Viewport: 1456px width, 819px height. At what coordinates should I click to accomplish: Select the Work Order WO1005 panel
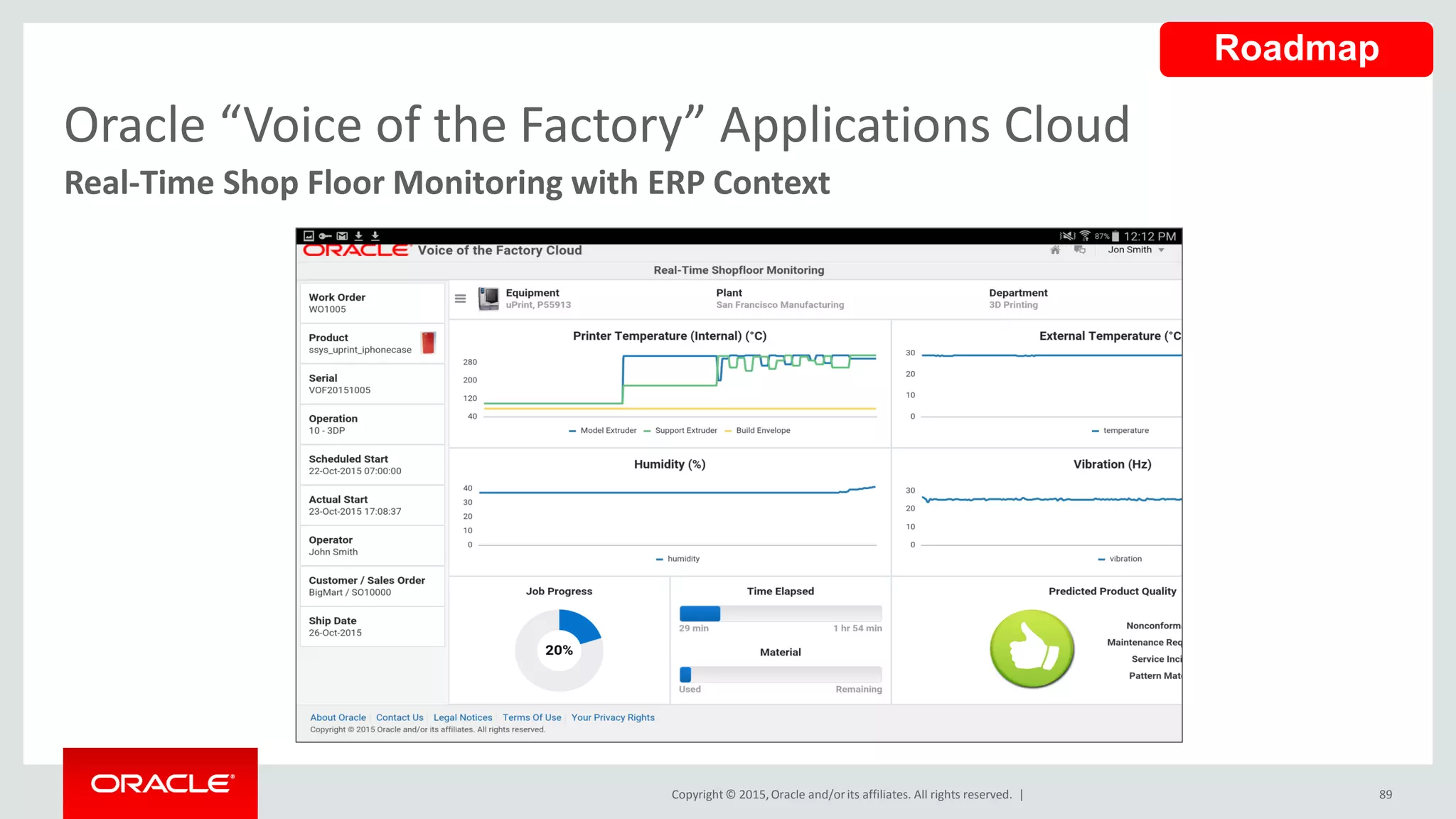(x=373, y=303)
